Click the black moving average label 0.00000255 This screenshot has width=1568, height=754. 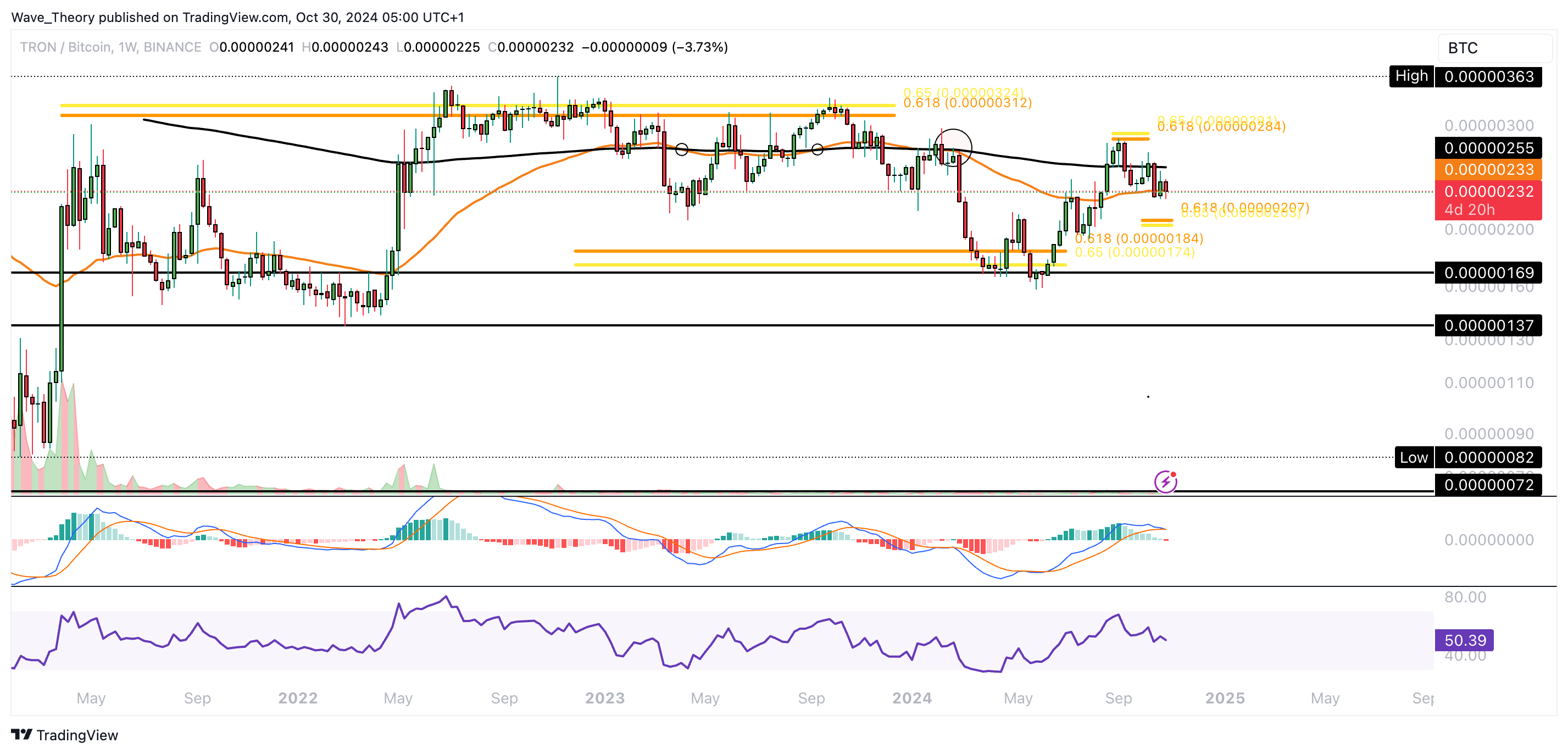(1488, 148)
